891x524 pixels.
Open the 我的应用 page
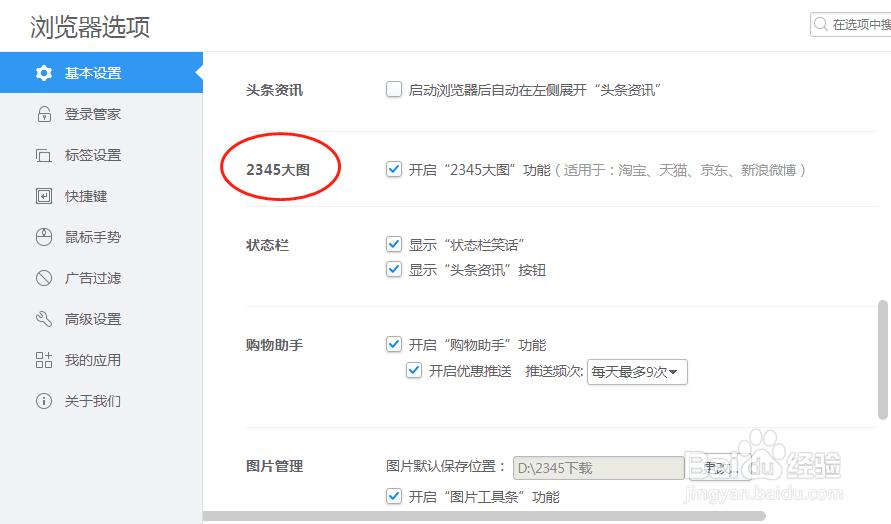(x=101, y=360)
